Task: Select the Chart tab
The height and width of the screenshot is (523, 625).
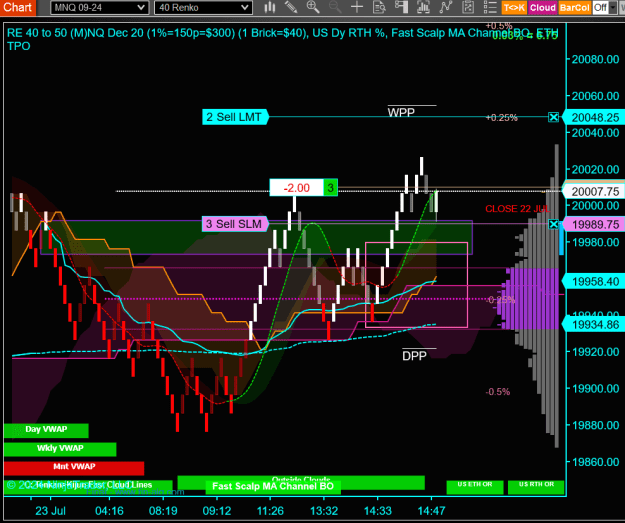Action: click(18, 7)
